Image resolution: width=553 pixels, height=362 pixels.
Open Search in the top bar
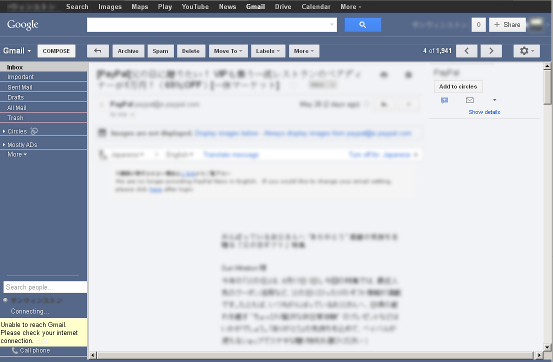click(77, 7)
